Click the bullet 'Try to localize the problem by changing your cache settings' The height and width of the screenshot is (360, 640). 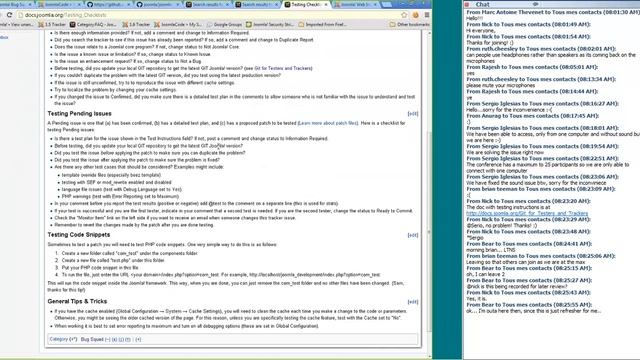(116, 90)
